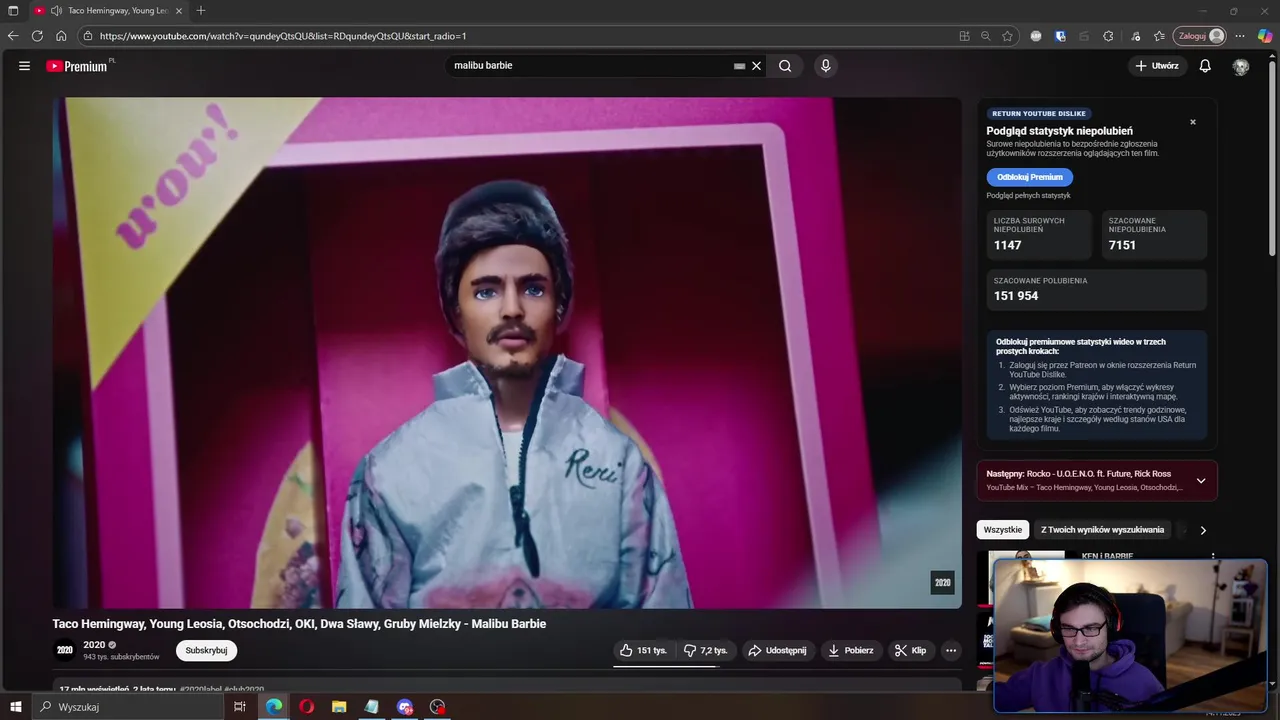1280x720 pixels.
Task: Open the Adblock Plus extension
Action: (x=1036, y=36)
